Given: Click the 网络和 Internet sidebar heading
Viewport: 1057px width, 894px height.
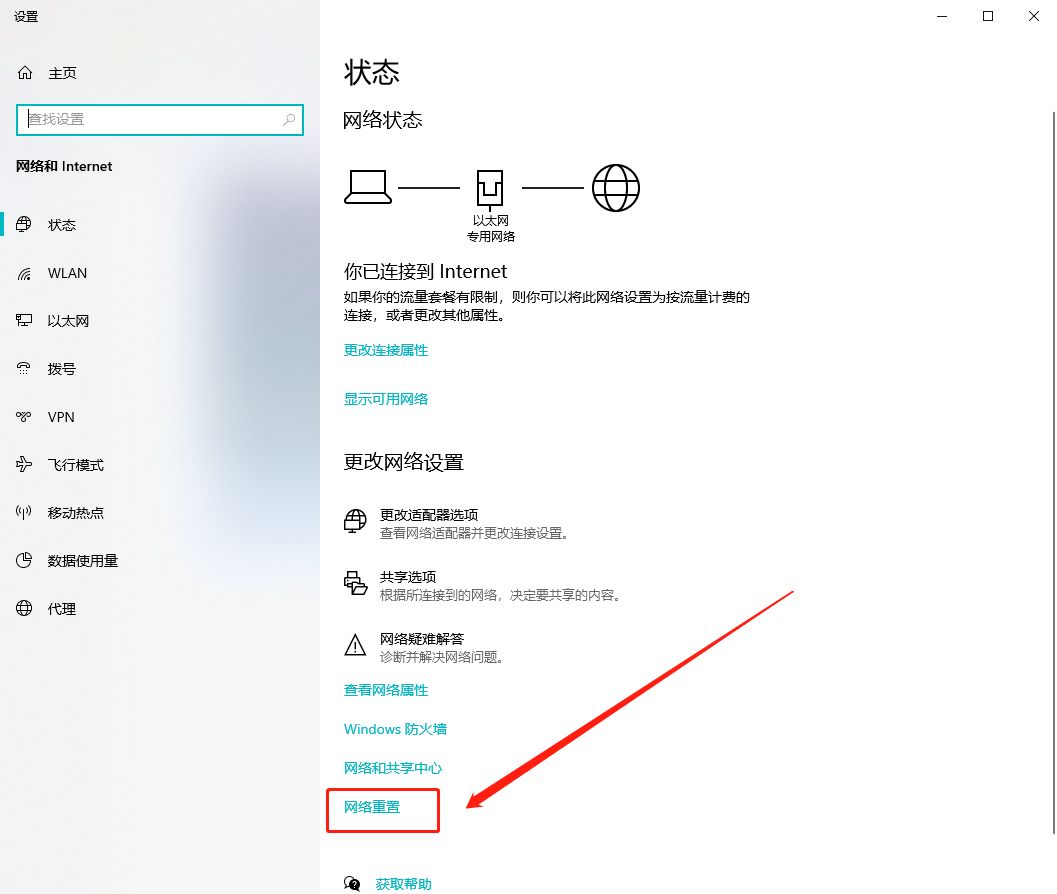Looking at the screenshot, I should [64, 167].
